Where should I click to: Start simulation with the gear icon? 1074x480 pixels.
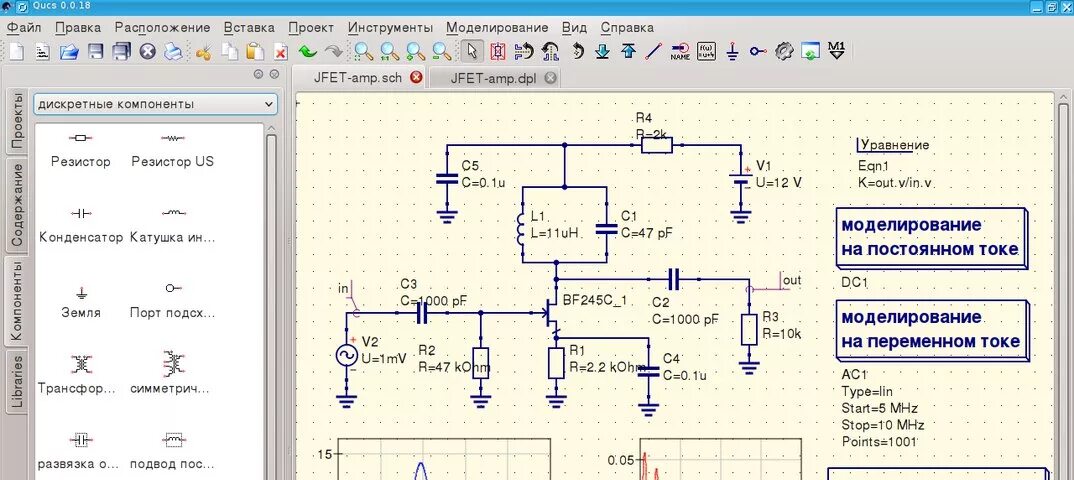[x=784, y=51]
